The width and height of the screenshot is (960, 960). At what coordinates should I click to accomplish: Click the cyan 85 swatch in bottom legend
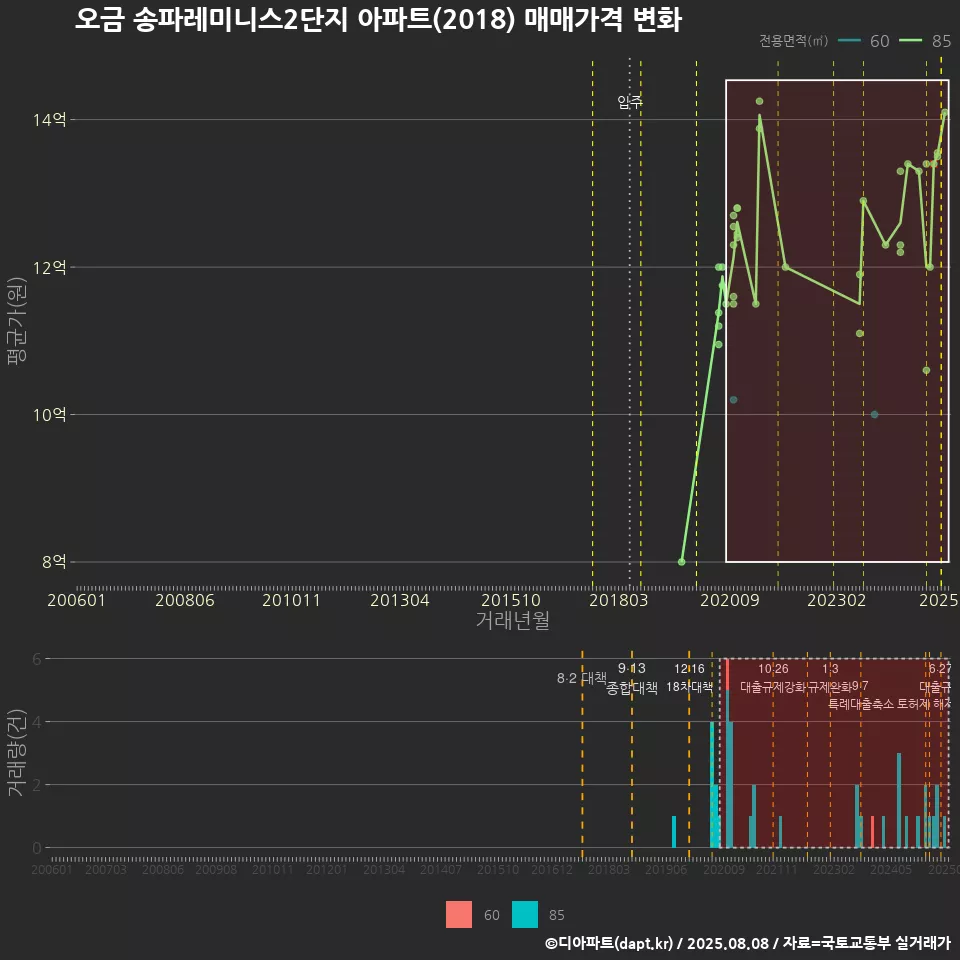(x=525, y=914)
